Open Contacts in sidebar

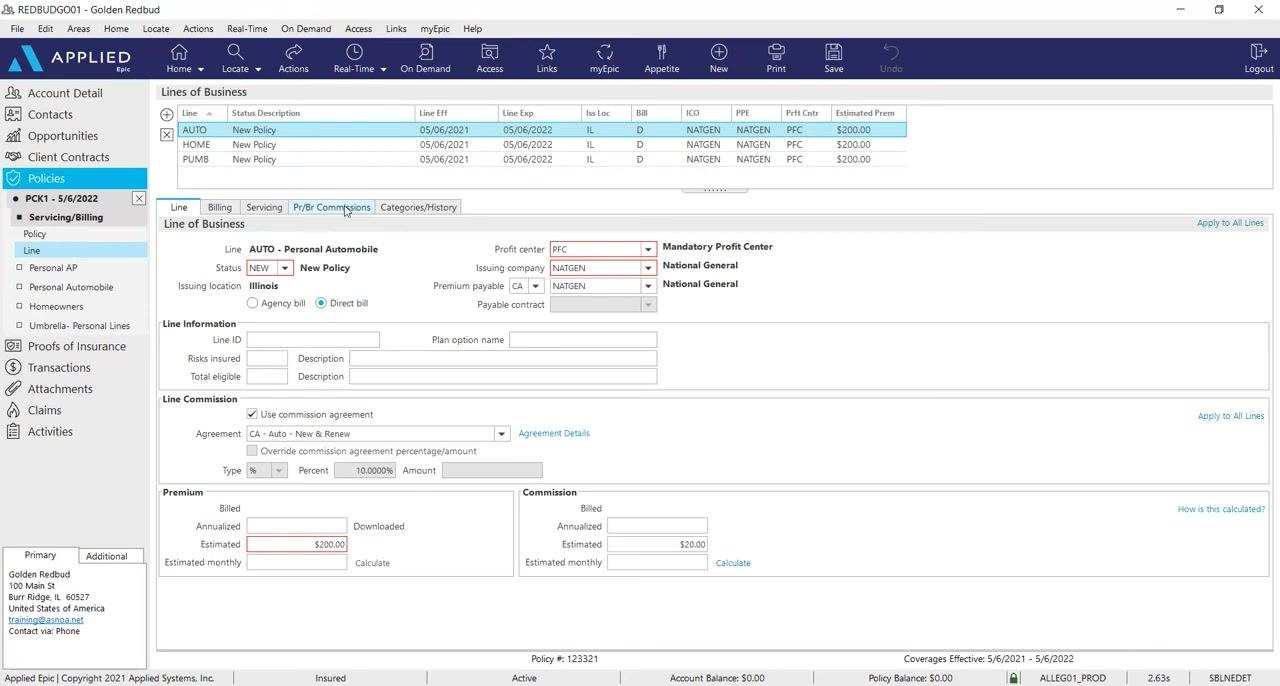pos(50,115)
